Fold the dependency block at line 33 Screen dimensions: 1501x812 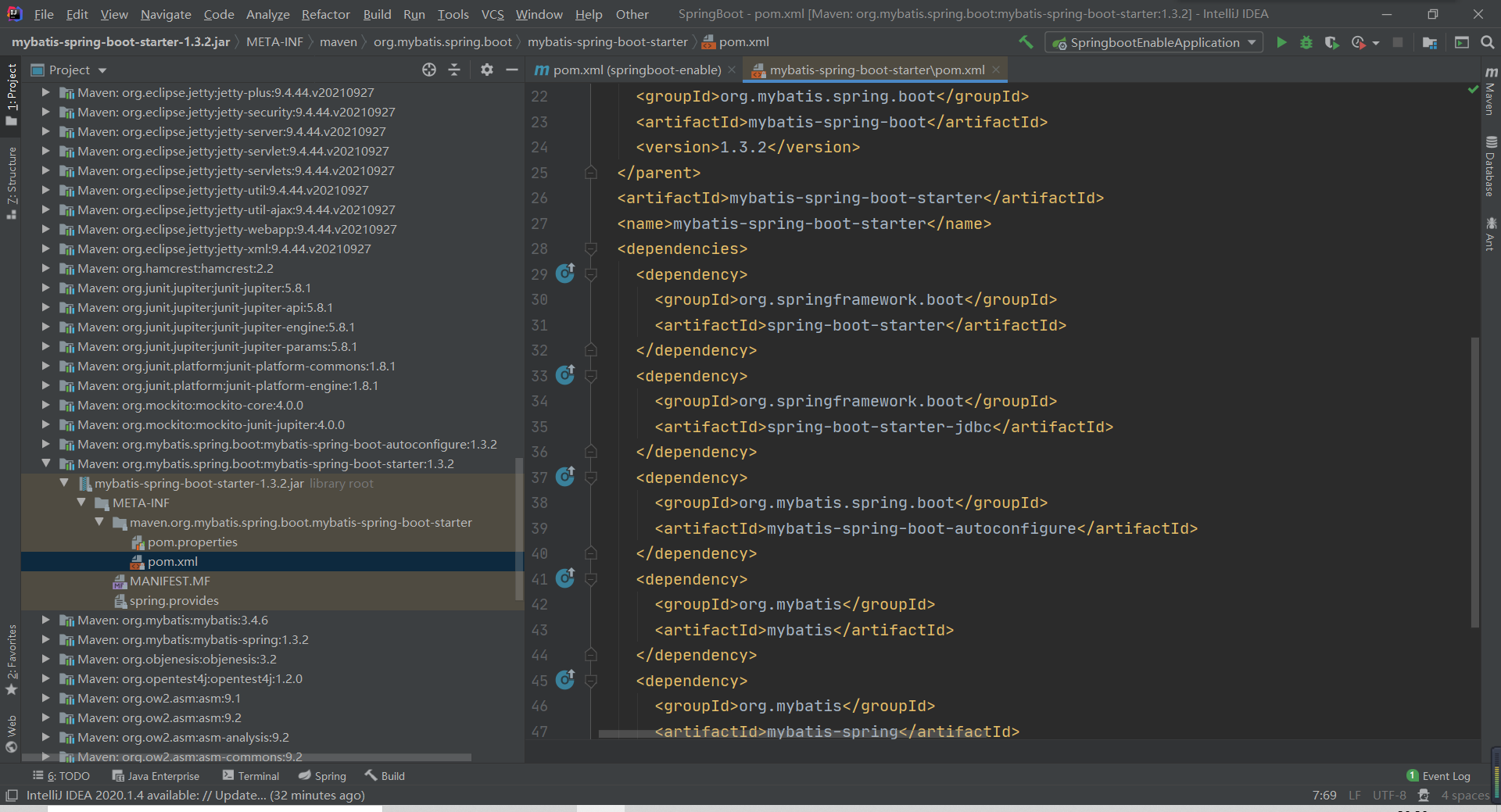click(x=591, y=376)
